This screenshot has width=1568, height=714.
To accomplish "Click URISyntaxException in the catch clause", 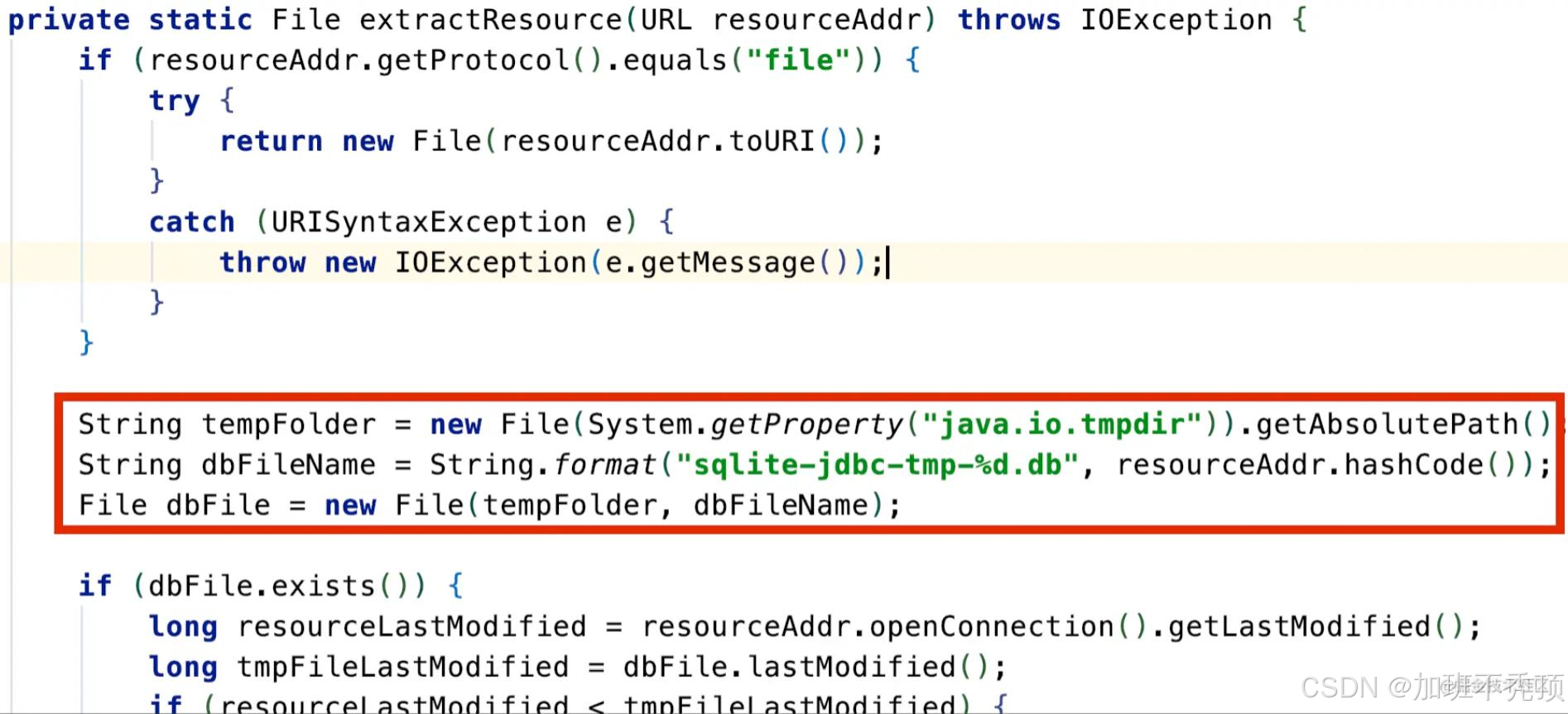I will (429, 222).
